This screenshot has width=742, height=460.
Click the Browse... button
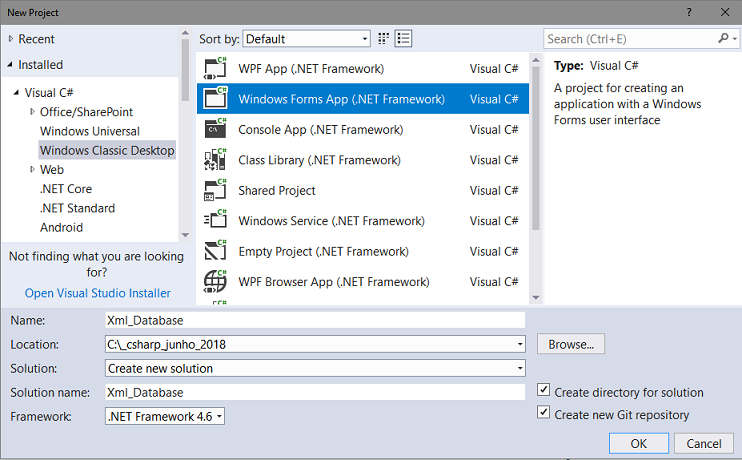coord(571,344)
